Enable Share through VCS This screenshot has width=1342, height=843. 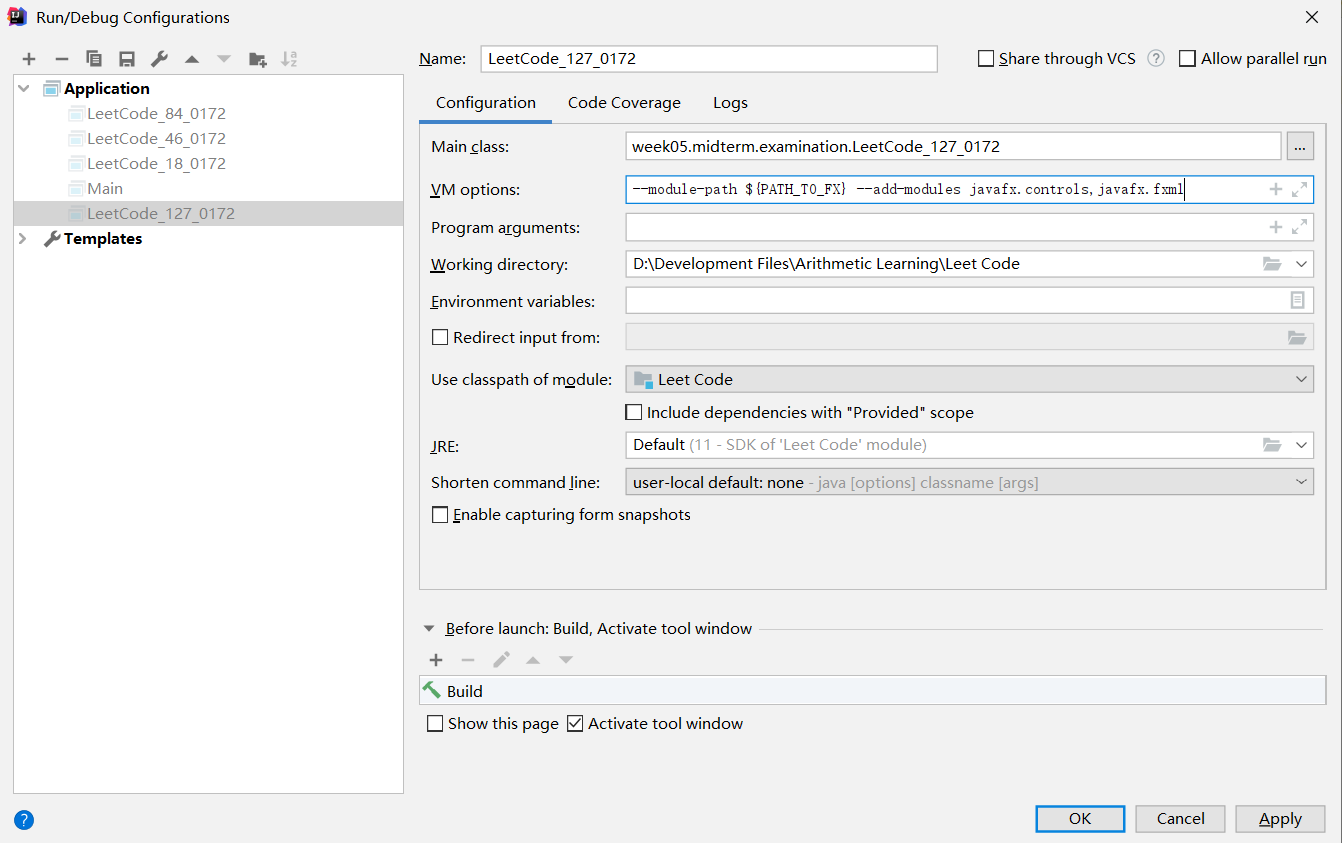coord(986,58)
